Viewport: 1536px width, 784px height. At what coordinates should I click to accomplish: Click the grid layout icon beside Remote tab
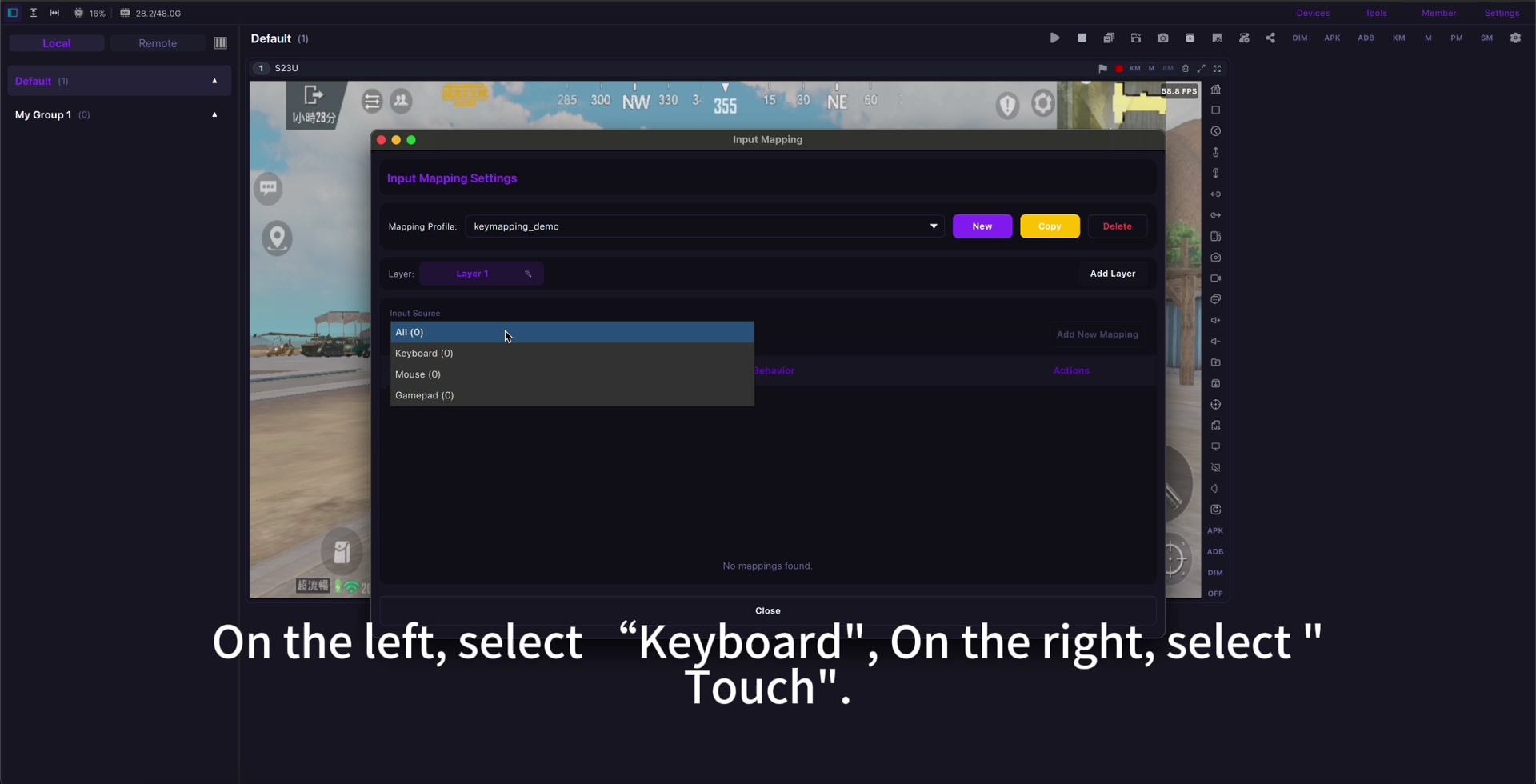(x=221, y=43)
